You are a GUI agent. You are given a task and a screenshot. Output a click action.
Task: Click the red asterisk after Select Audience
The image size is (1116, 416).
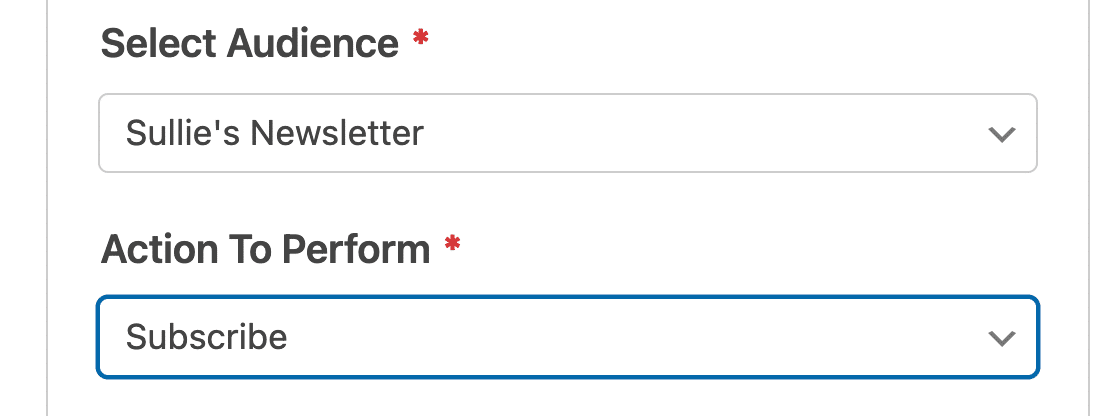[421, 41]
